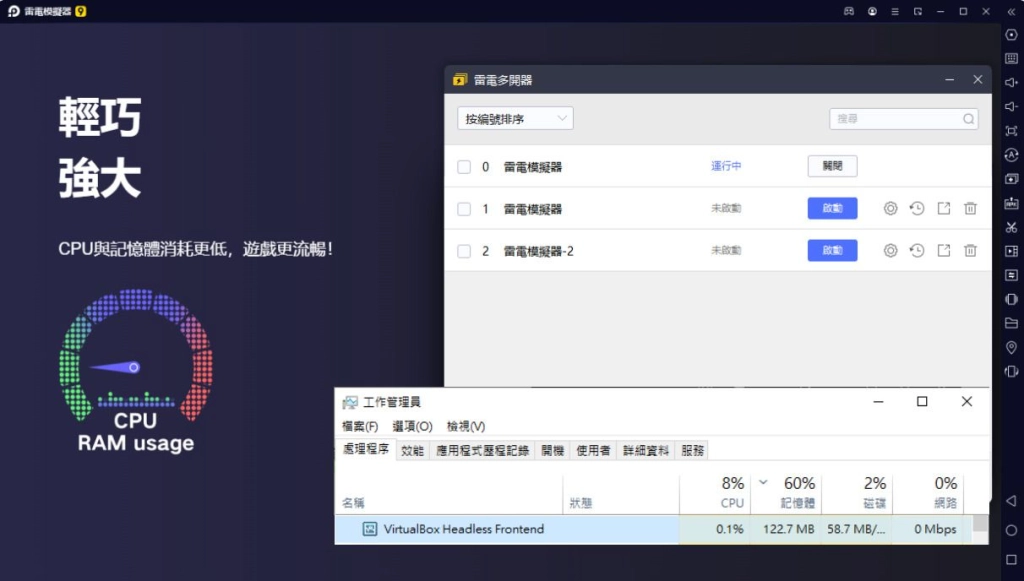Open shared folder icon in sidebar
The image size is (1024, 581).
pos(1011,323)
